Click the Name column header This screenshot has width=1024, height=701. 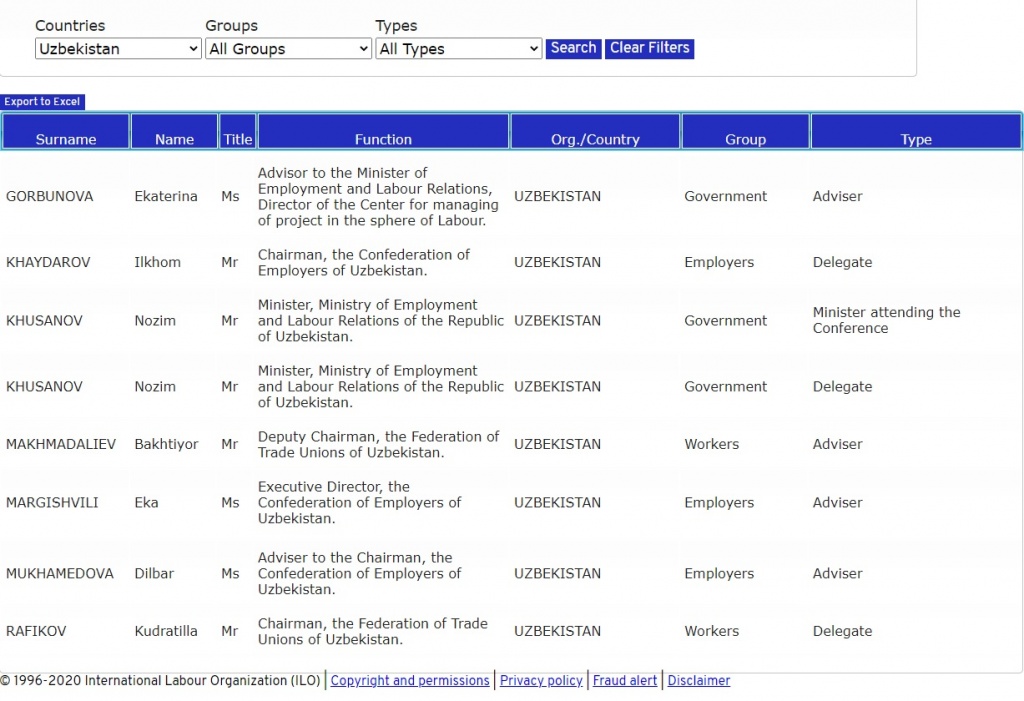pos(174,139)
